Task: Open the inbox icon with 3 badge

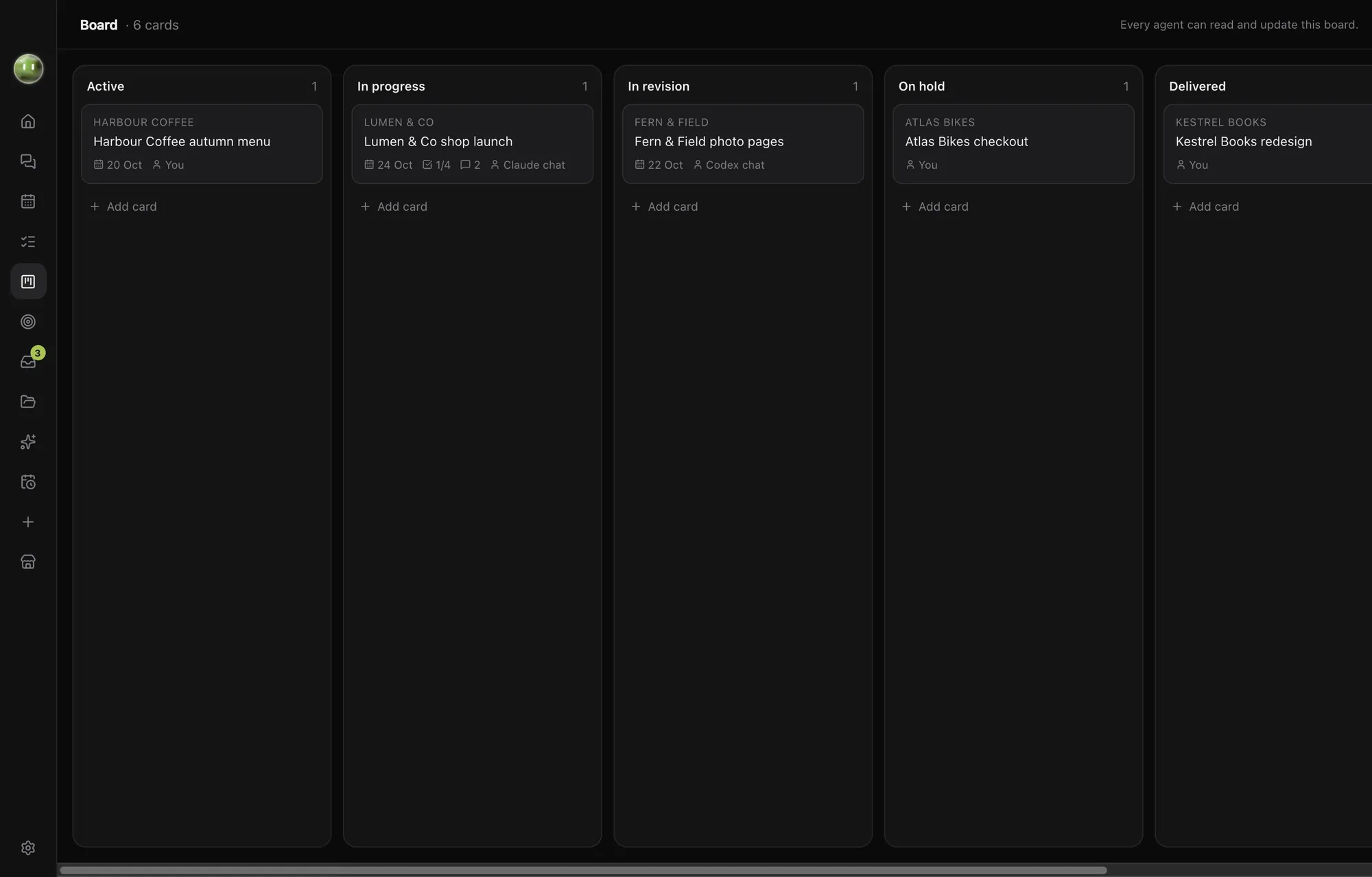Action: [28, 362]
